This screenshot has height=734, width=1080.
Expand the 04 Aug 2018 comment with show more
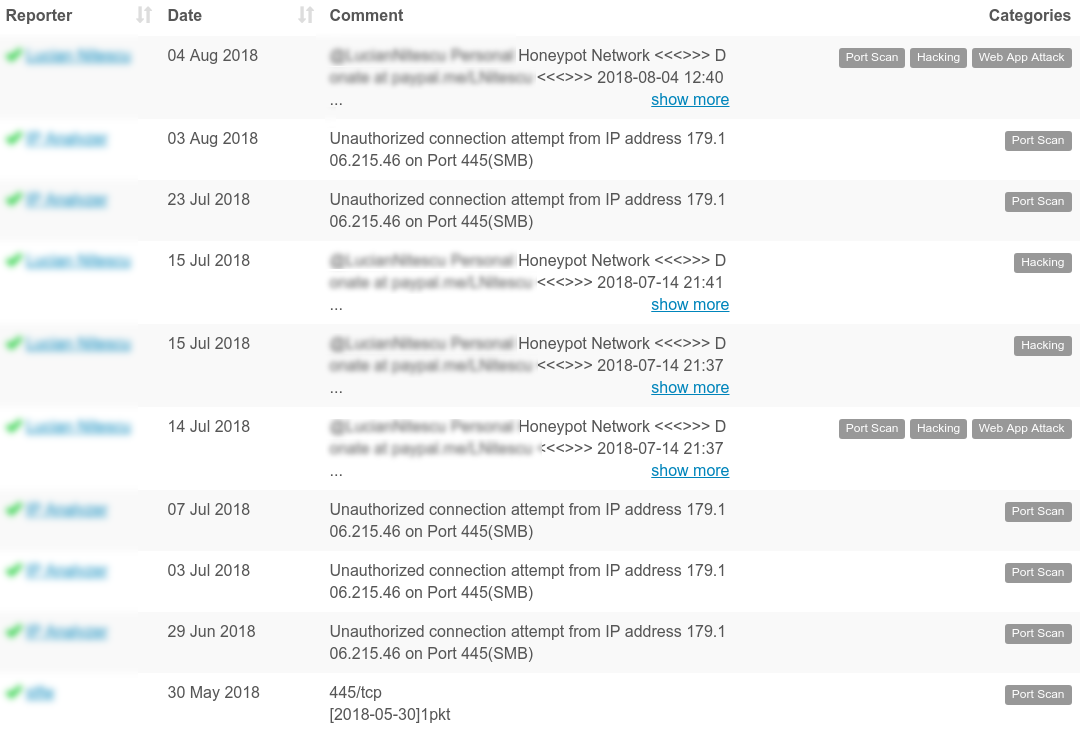(690, 100)
